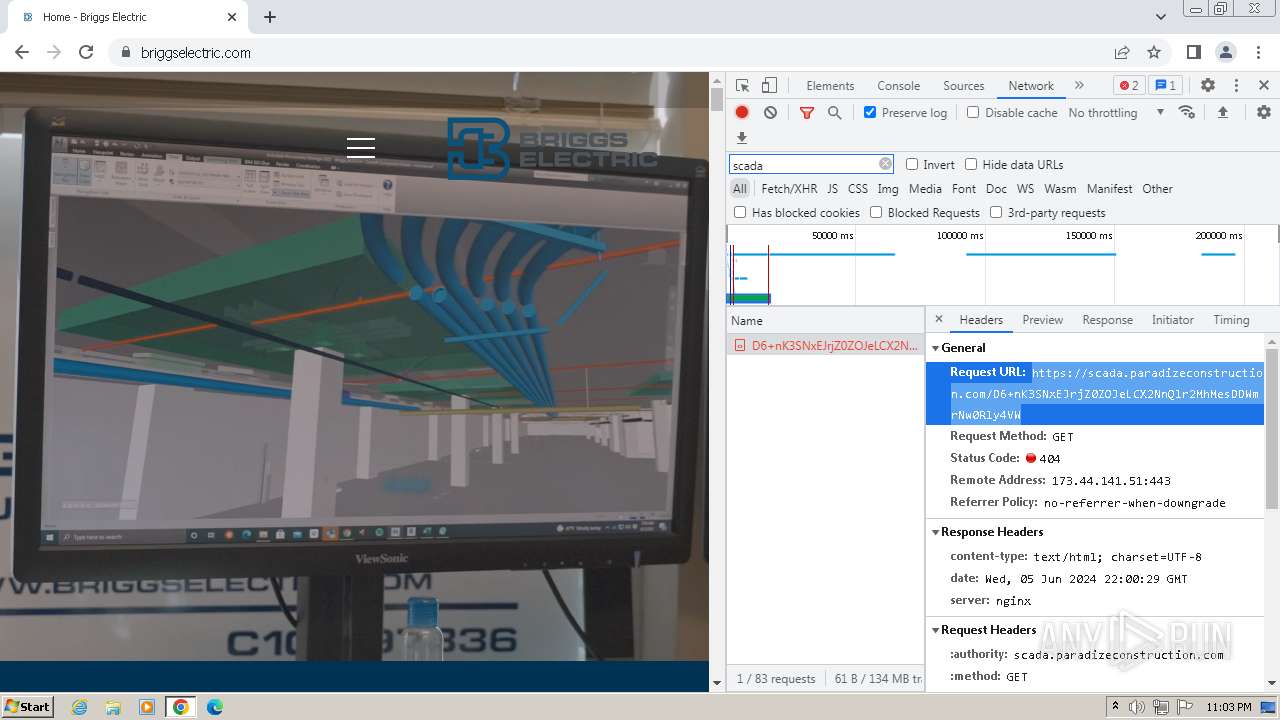
Task: Filter by Font requests
Action: [964, 188]
